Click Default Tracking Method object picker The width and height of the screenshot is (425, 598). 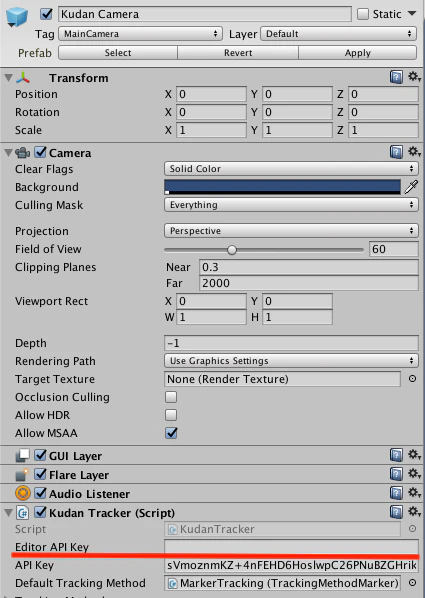pos(412,583)
